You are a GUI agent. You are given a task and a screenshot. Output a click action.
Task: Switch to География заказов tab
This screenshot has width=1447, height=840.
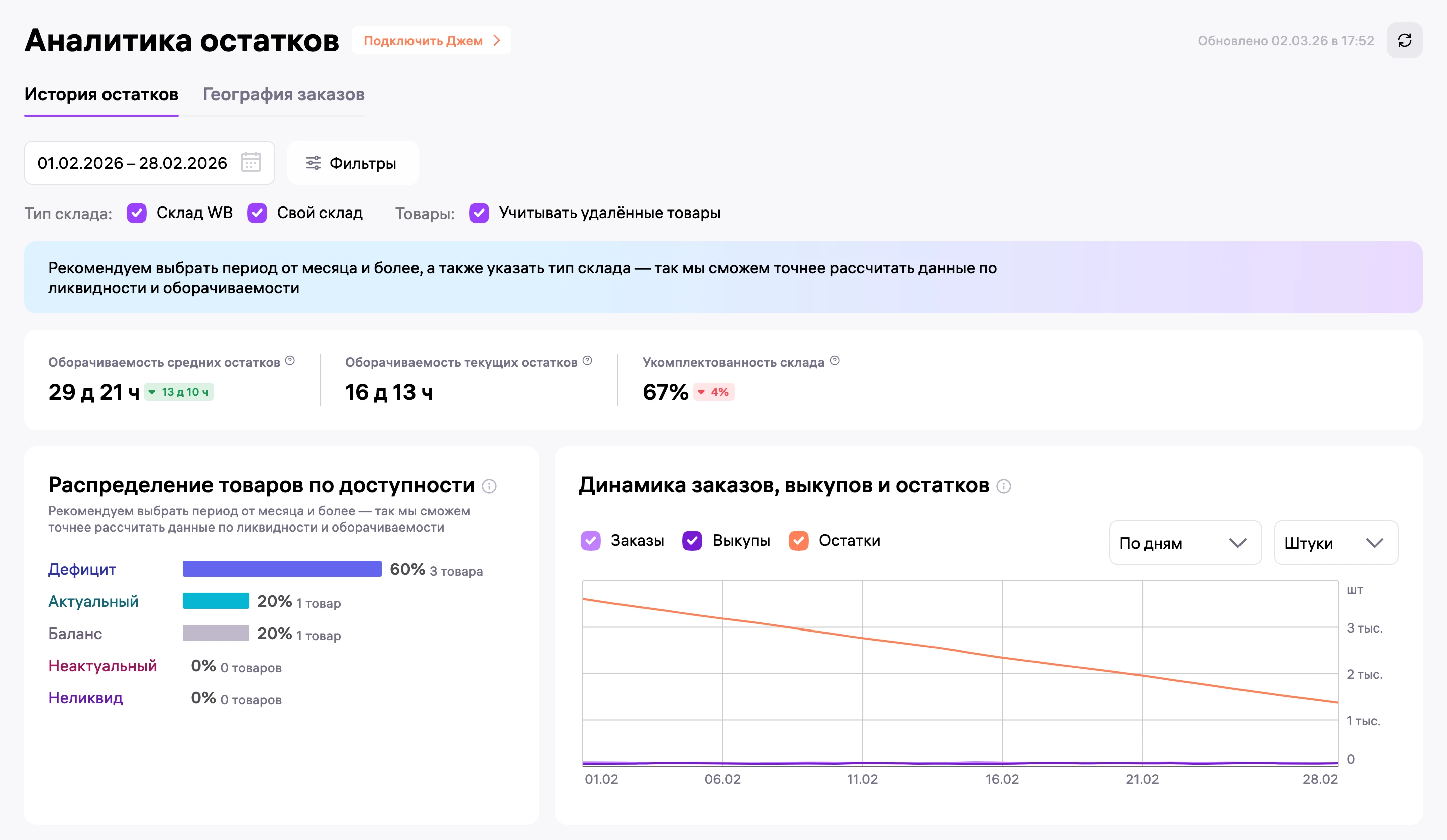(x=284, y=95)
